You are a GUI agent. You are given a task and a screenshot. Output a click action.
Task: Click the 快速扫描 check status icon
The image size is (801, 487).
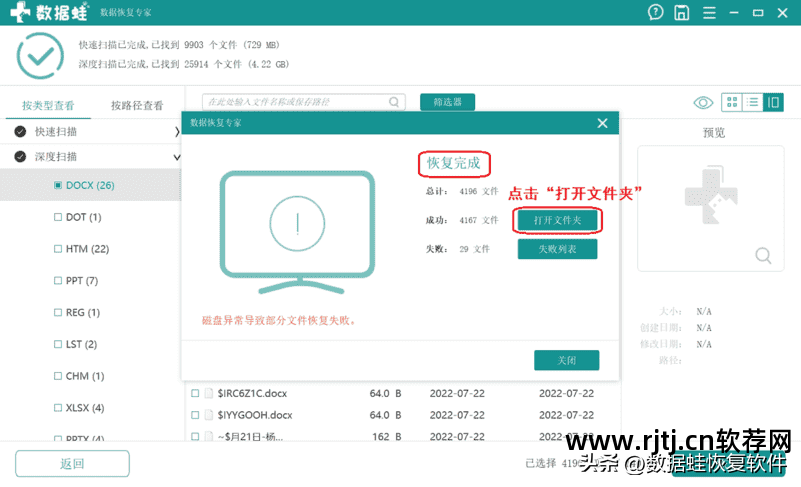click(20, 132)
